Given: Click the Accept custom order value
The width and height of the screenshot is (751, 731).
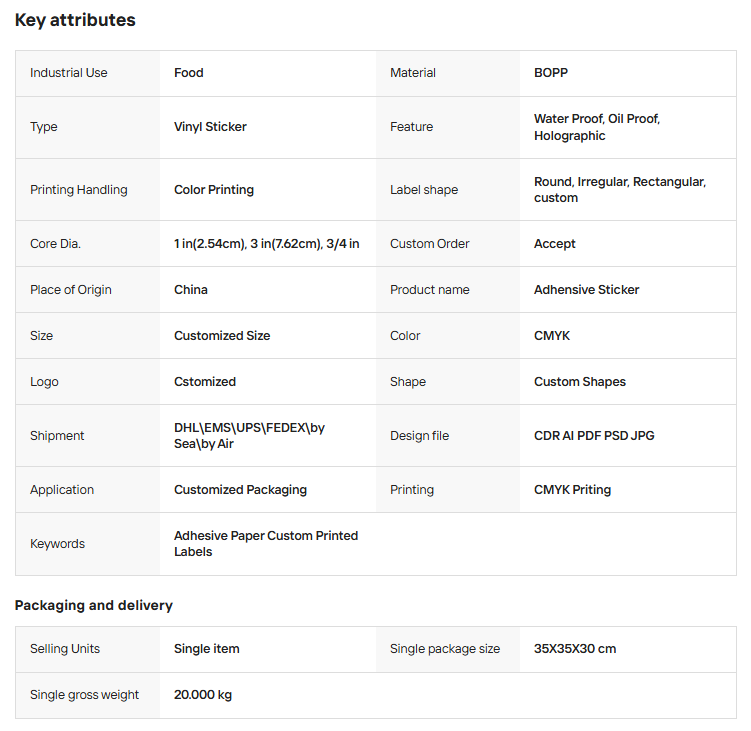Looking at the screenshot, I should click(x=554, y=244).
